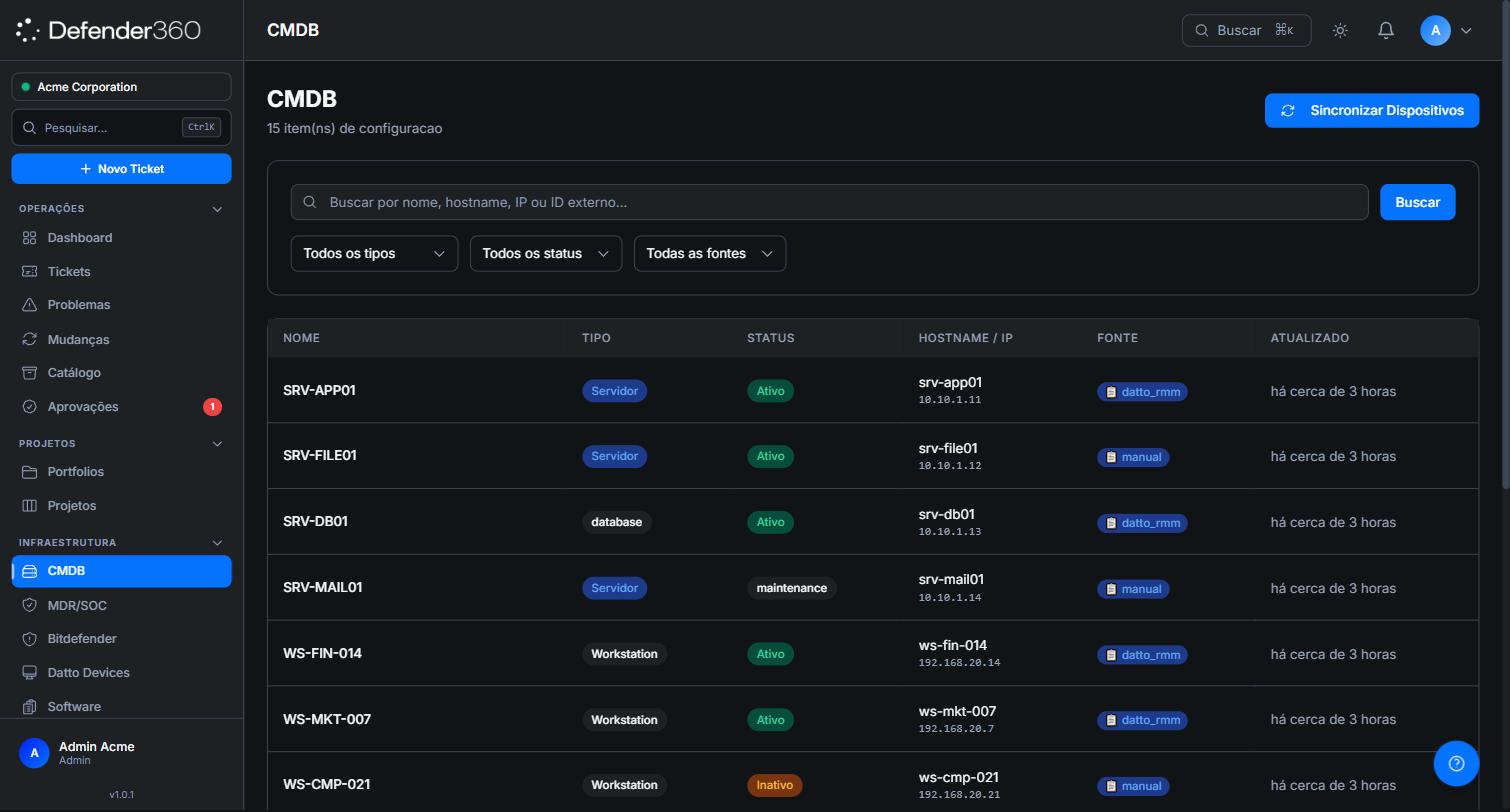
Task: Collapse the Infraestrutura sidebar section
Action: coord(217,542)
